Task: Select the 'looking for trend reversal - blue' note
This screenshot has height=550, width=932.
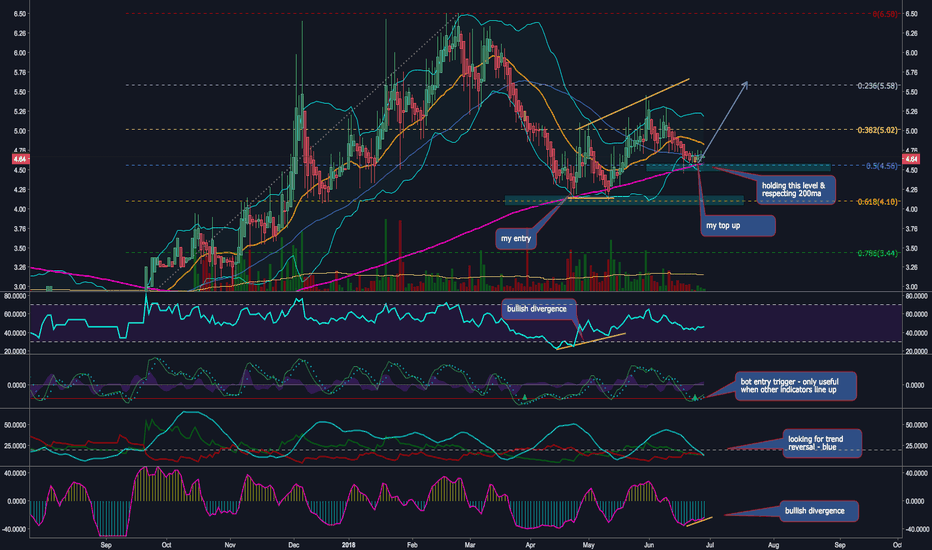Action: (x=821, y=443)
